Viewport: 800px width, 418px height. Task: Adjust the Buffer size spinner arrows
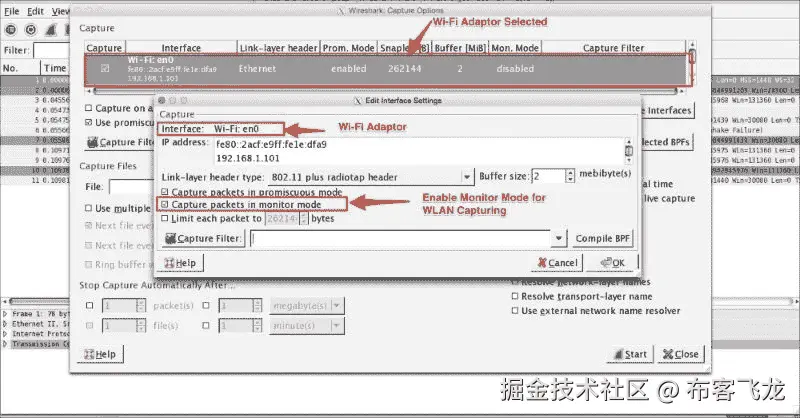[570, 176]
